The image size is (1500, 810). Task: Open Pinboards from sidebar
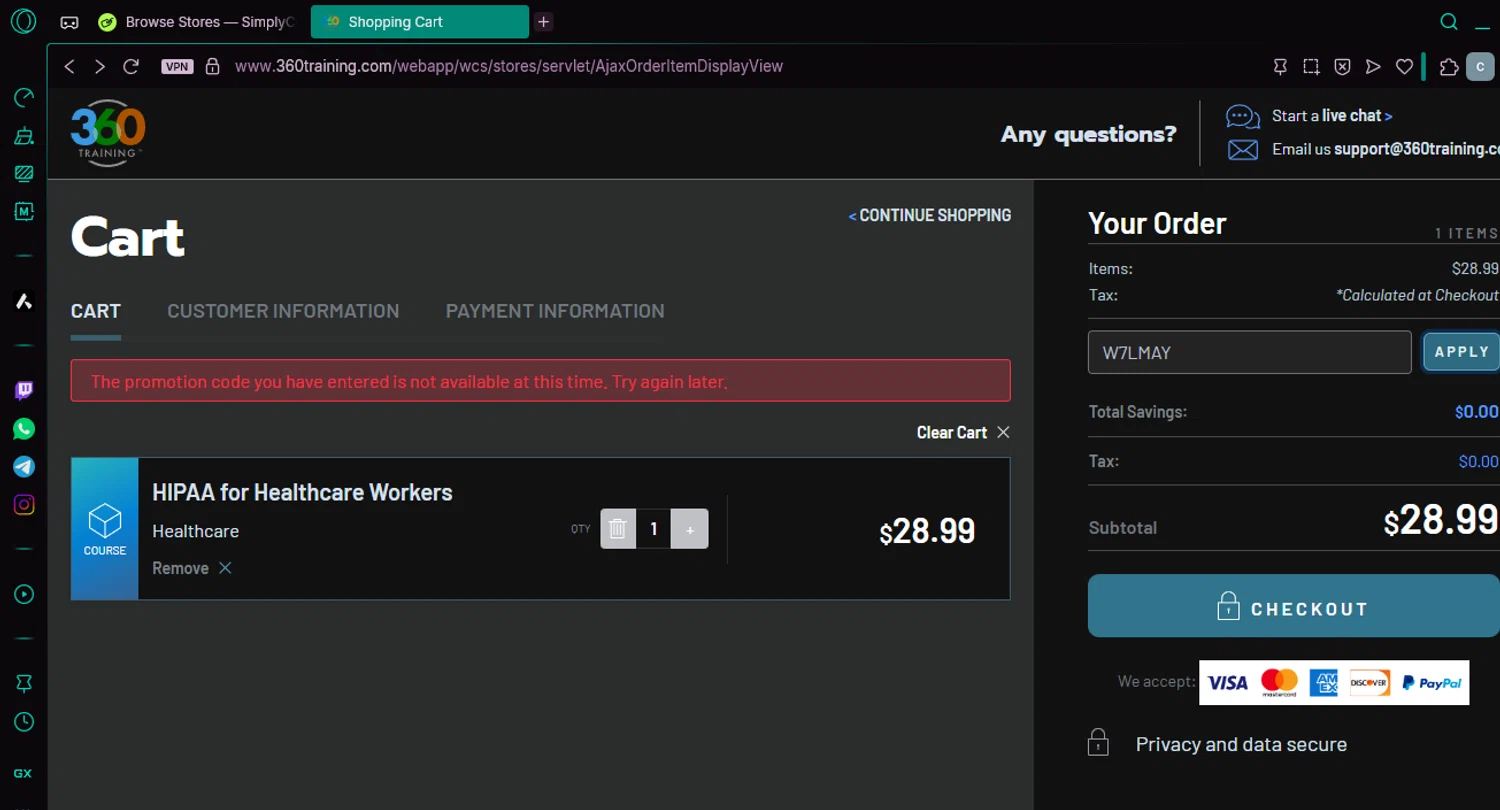pos(24,684)
